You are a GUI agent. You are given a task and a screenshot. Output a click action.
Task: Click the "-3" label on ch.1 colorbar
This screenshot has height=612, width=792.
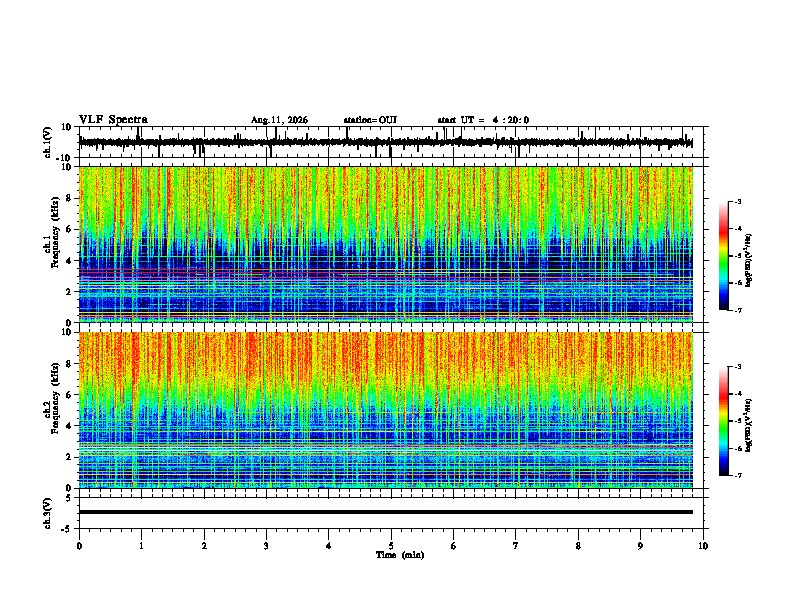point(737,201)
